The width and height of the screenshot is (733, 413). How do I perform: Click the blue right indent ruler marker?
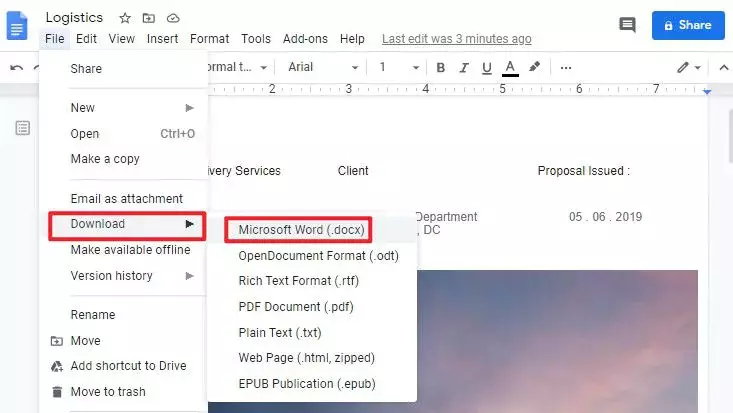(x=707, y=91)
